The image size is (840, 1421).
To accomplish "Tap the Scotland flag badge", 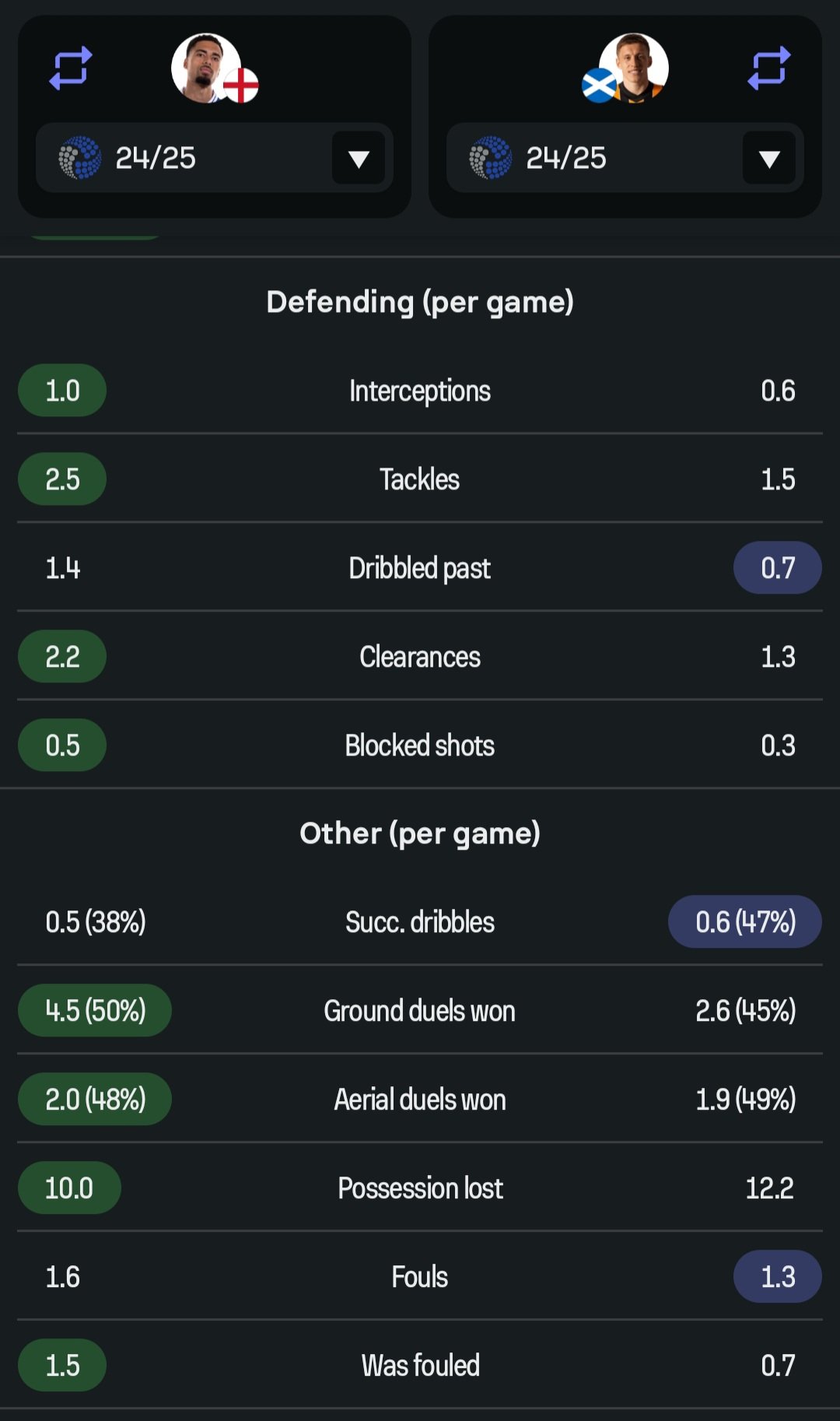I will coord(600,86).
